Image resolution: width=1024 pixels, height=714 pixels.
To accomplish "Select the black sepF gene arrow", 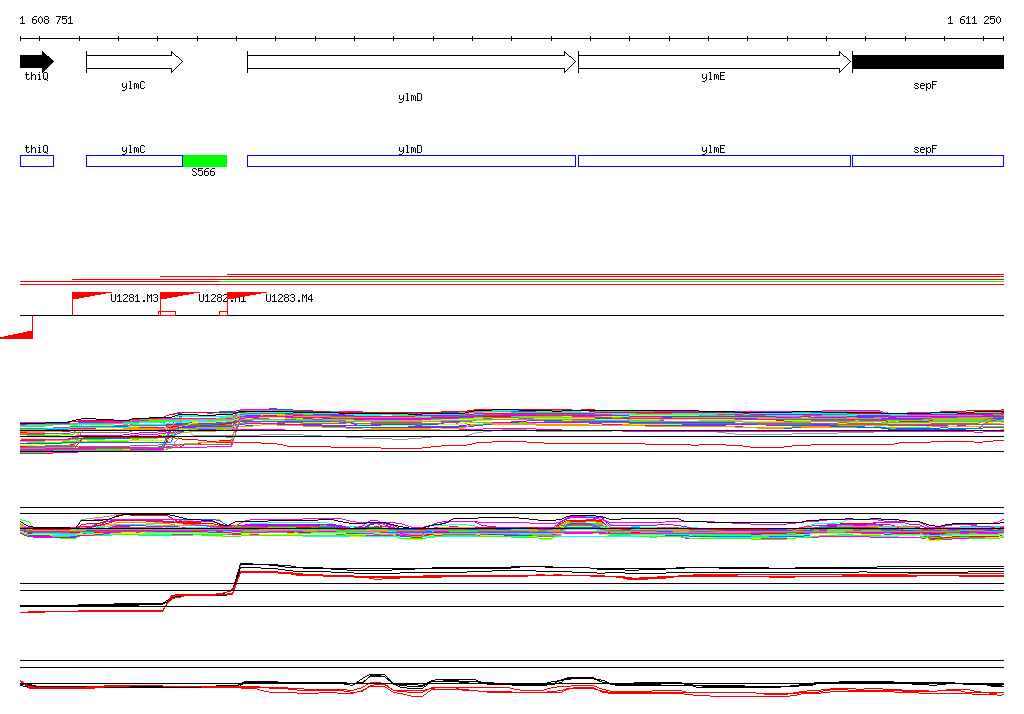I will pos(927,62).
